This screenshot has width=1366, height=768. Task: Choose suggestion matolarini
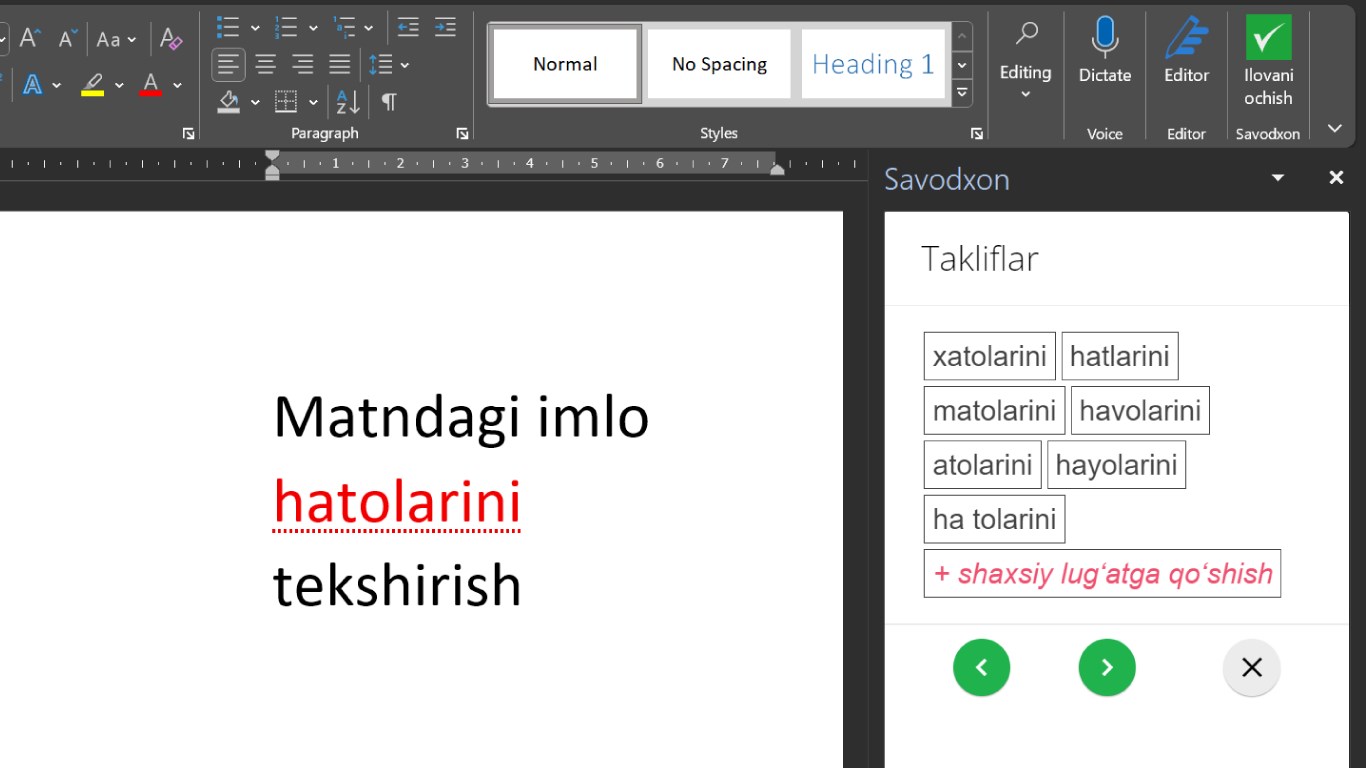click(995, 410)
